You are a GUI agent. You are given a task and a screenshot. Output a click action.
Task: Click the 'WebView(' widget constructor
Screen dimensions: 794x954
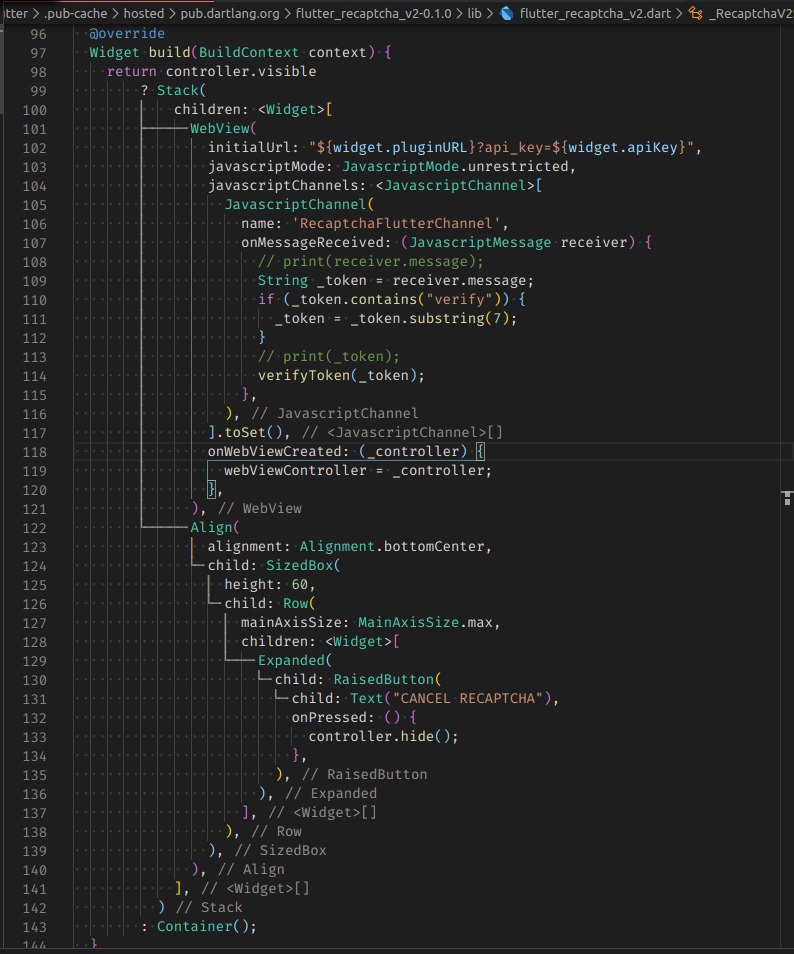tap(223, 128)
